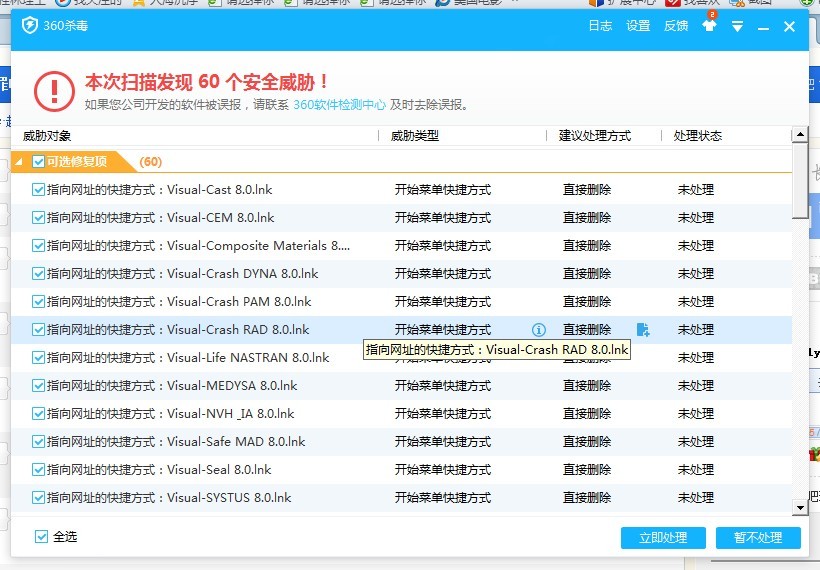
Task: Click the add-to-trust file icon on Visual-Crash RAD row
Action: [x=643, y=329]
